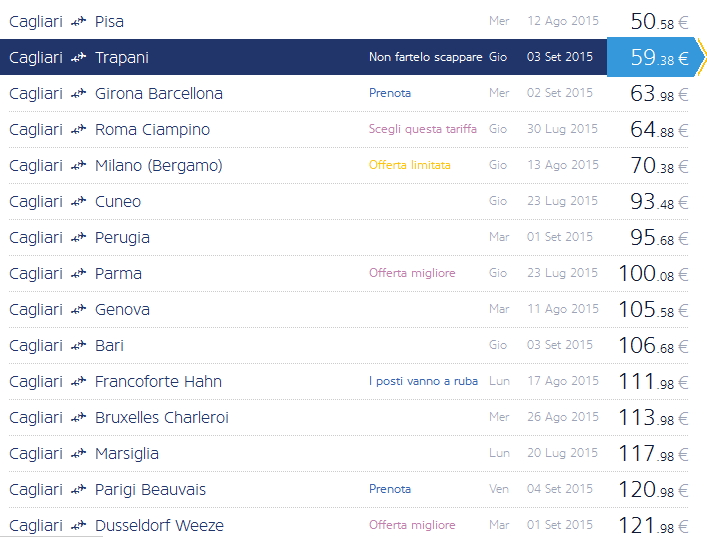Click the plane icon before Roma Ciampino

(79, 130)
